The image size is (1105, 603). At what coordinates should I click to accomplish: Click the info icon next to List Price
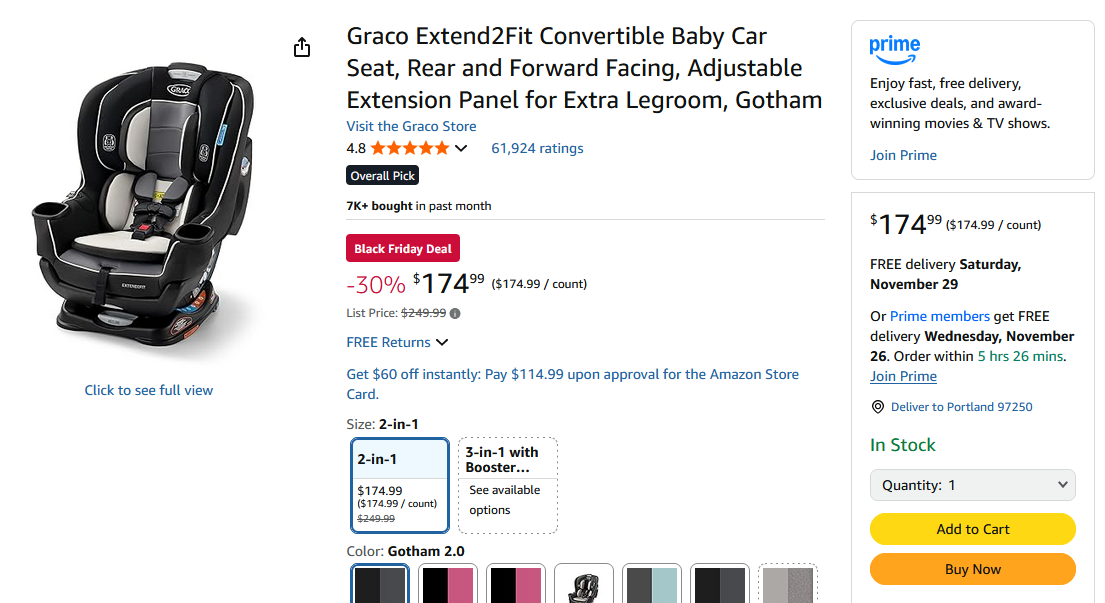[455, 313]
